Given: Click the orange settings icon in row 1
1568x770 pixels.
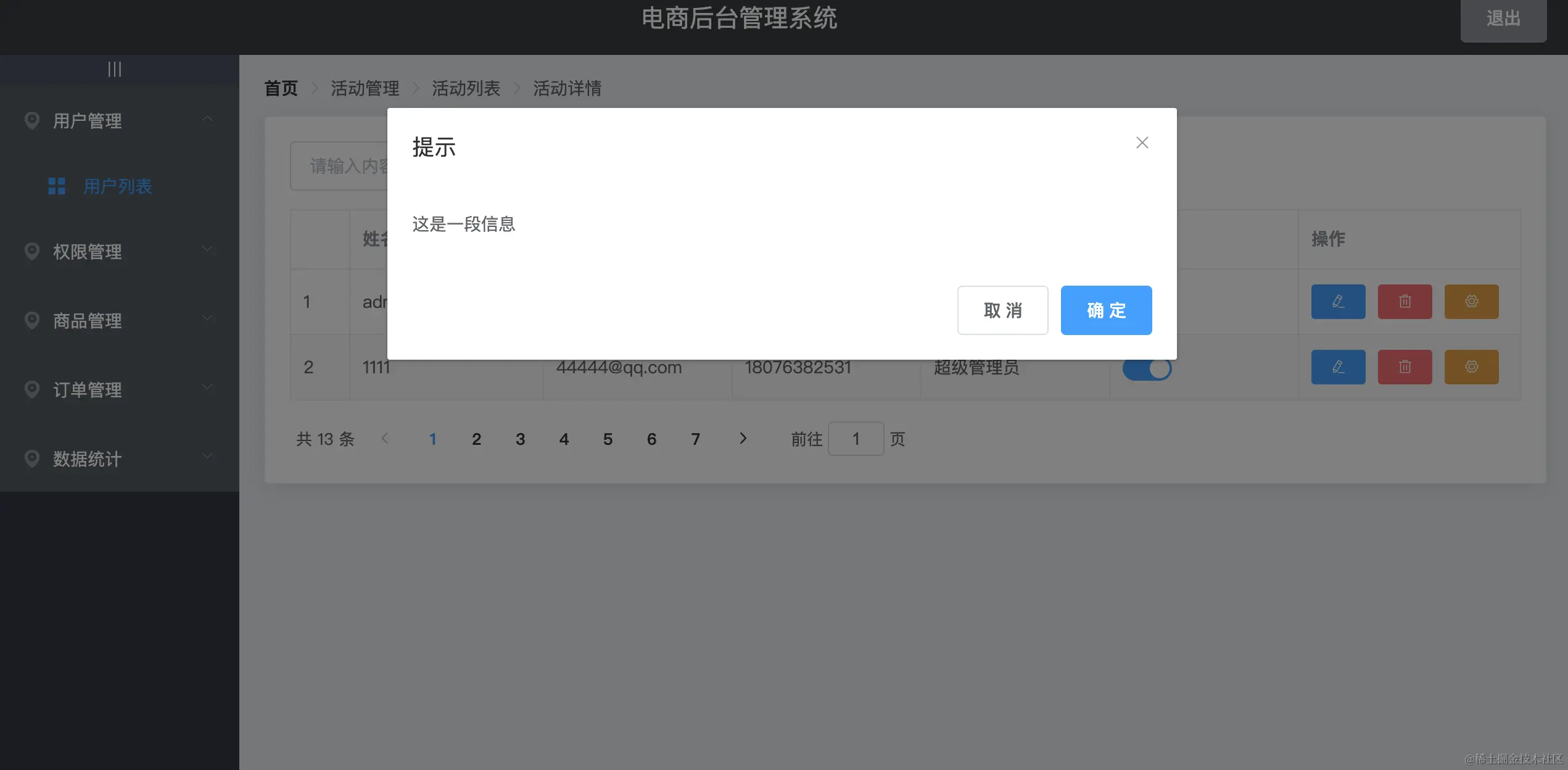Looking at the screenshot, I should 1471,302.
